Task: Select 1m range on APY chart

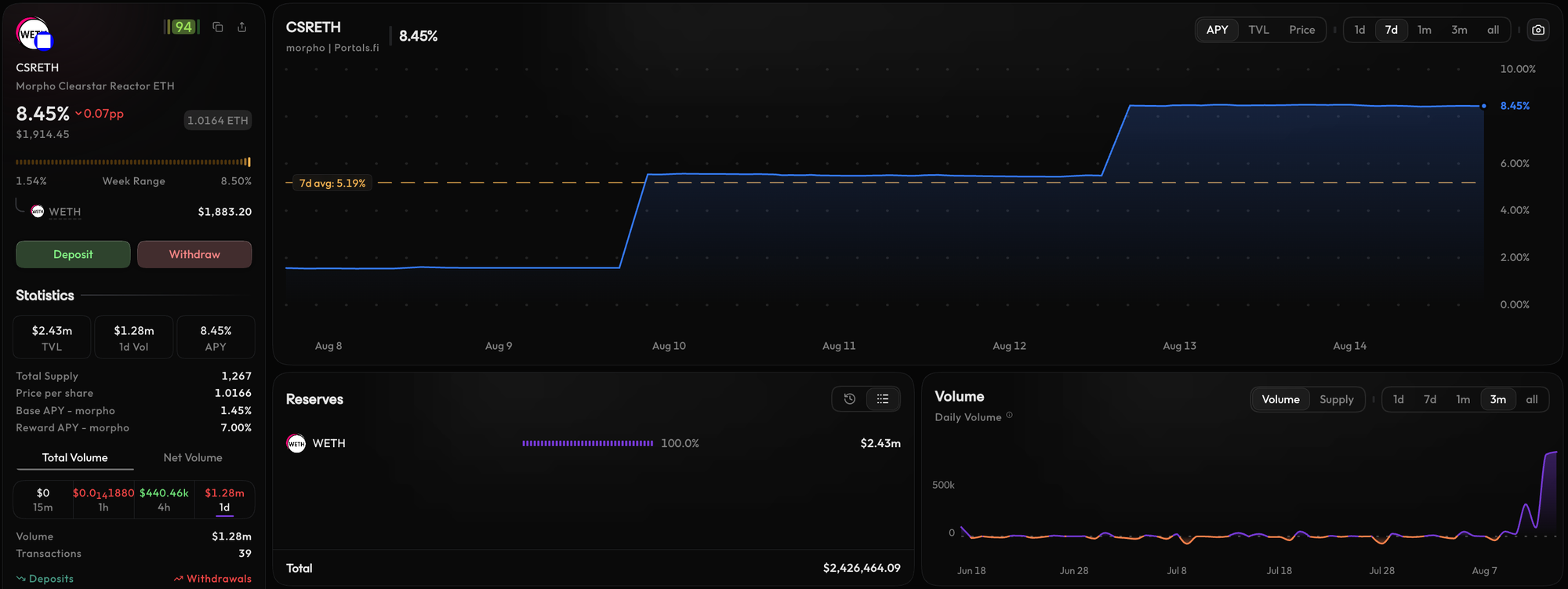Action: [1425, 30]
